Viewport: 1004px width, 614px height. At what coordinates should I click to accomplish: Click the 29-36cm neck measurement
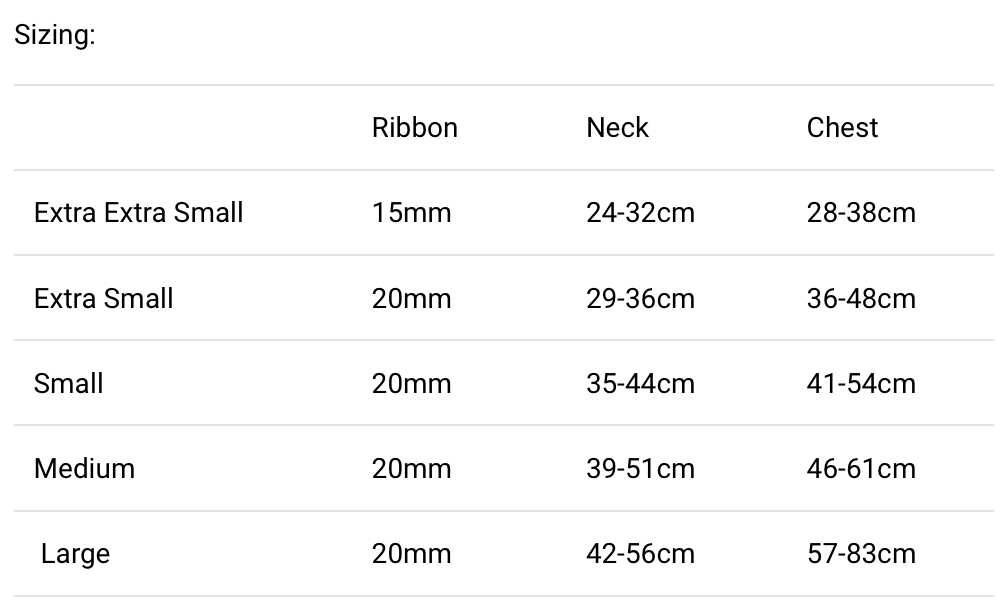point(640,299)
